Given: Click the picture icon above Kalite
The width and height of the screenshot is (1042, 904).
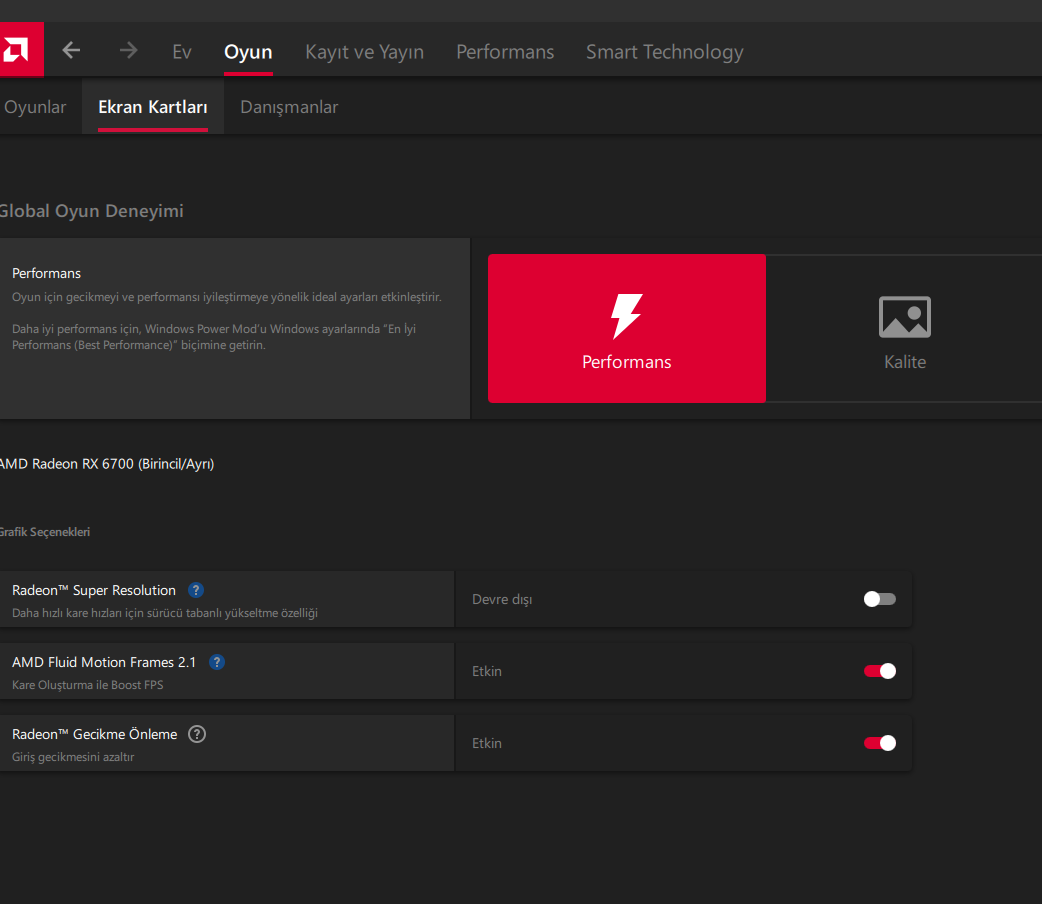Looking at the screenshot, I should click(904, 317).
